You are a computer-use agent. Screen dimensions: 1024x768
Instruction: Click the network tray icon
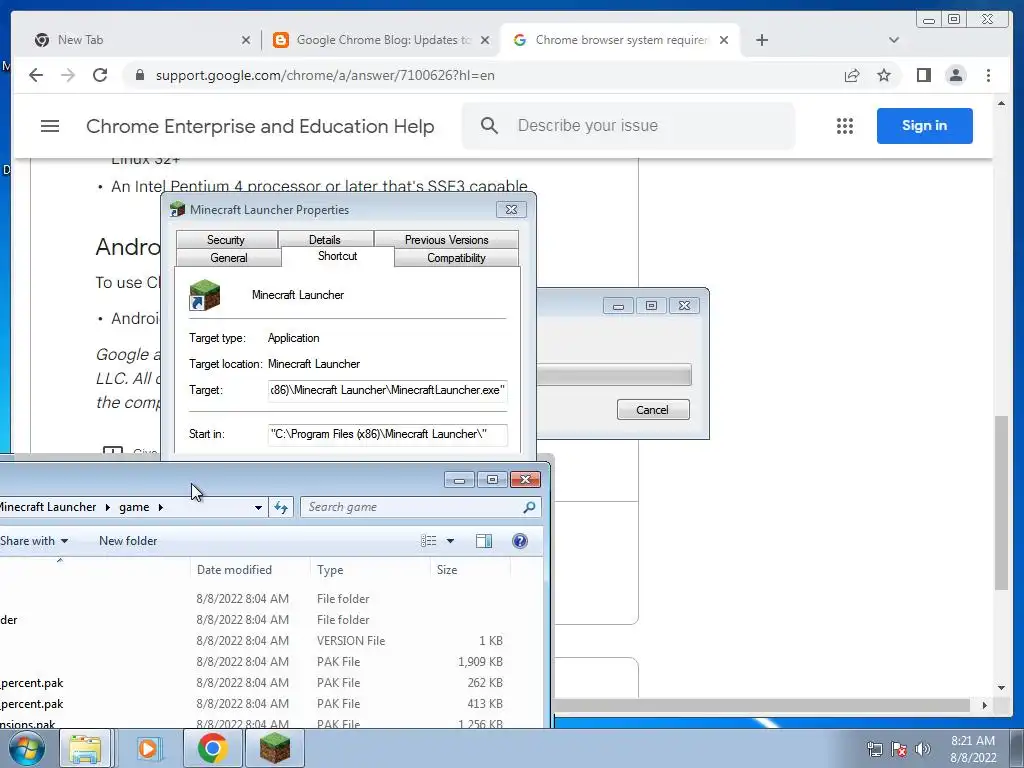[x=875, y=749]
